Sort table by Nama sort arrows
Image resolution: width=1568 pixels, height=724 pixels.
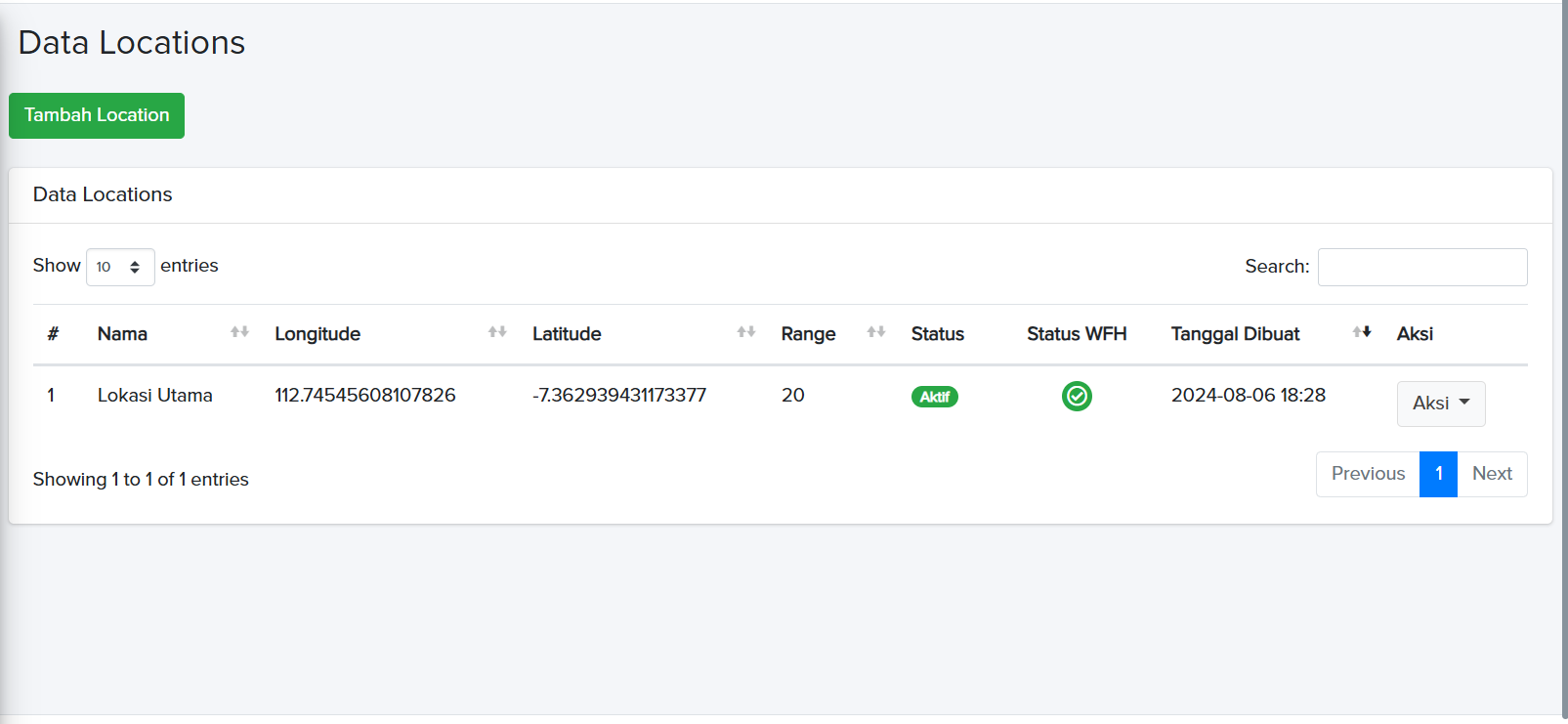pos(239,332)
